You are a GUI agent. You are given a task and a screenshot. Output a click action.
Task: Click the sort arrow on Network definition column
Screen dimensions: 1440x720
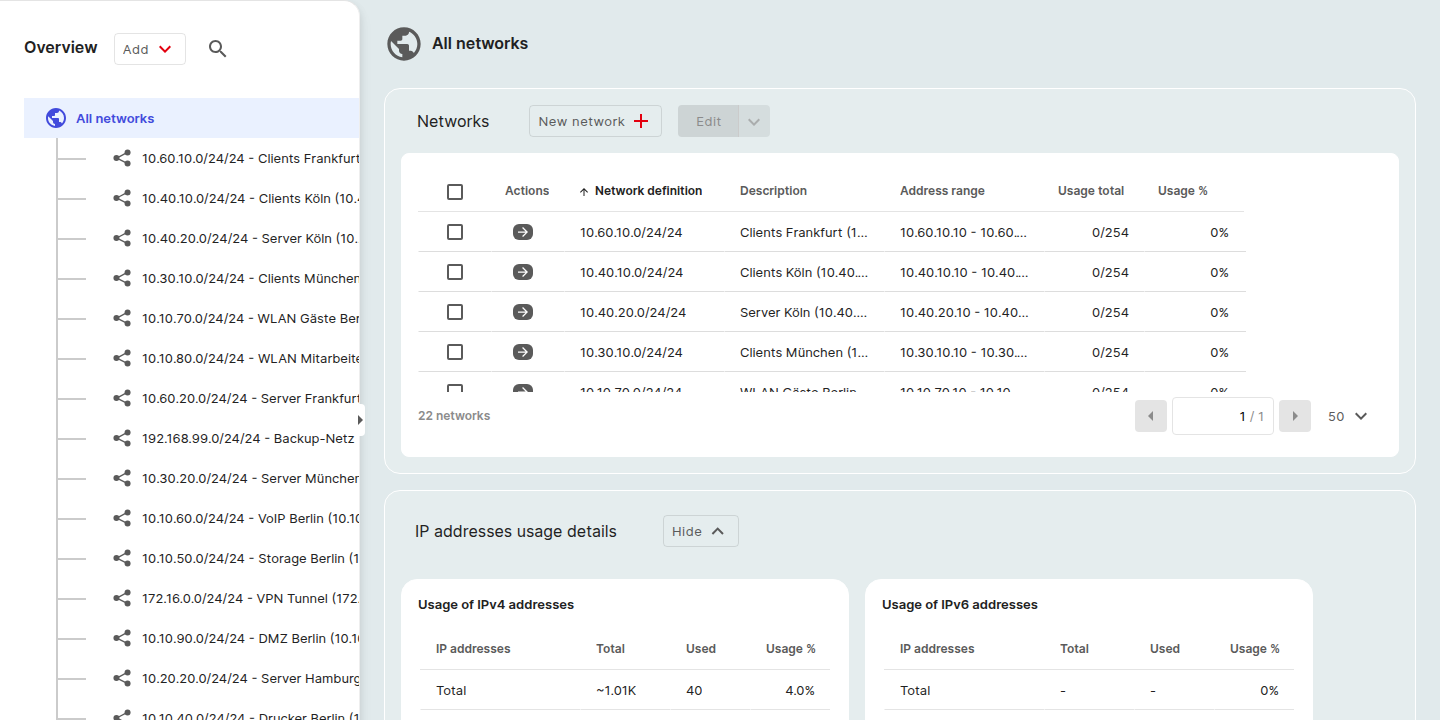click(x=584, y=192)
